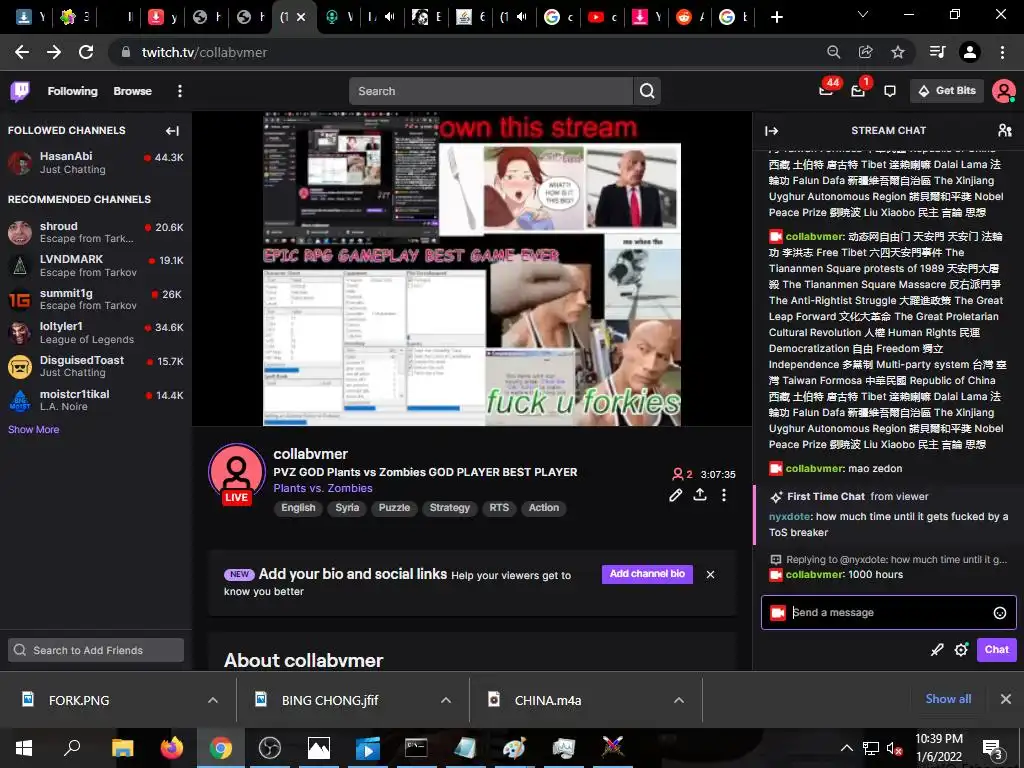The height and width of the screenshot is (768, 1024).
Task: Expand CHINA.m4a download options arrow
Action: pos(679,700)
